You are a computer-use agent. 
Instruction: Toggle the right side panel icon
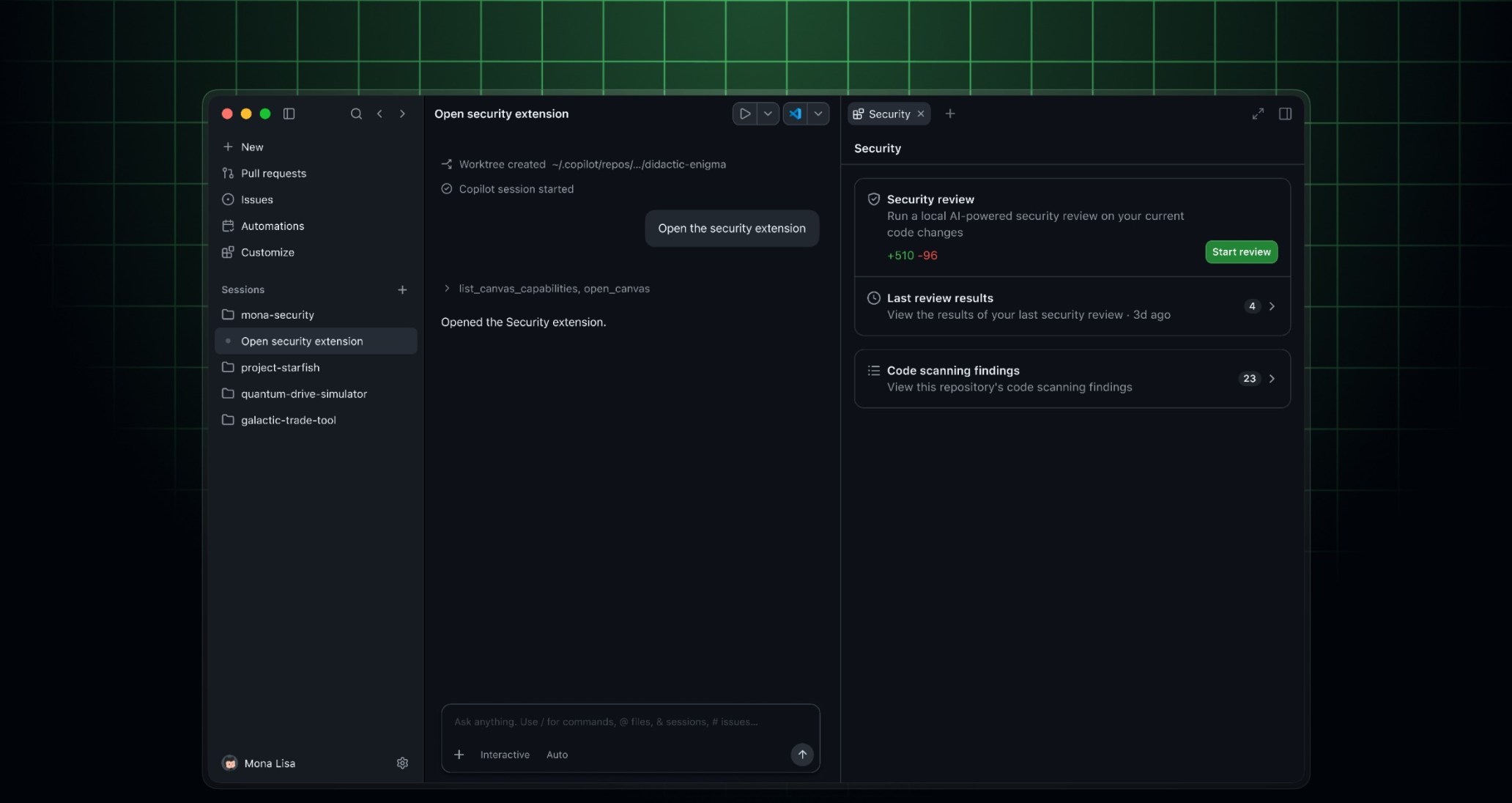pos(1285,114)
